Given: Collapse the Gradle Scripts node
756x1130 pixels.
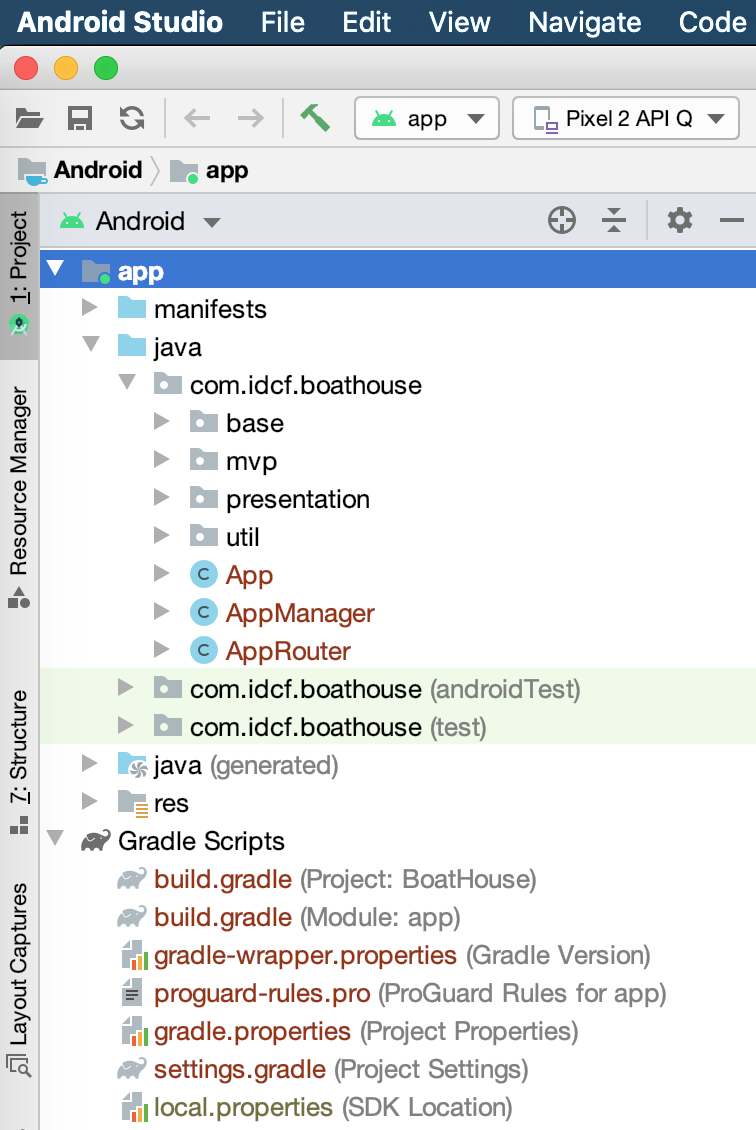Looking at the screenshot, I should tap(55, 841).
